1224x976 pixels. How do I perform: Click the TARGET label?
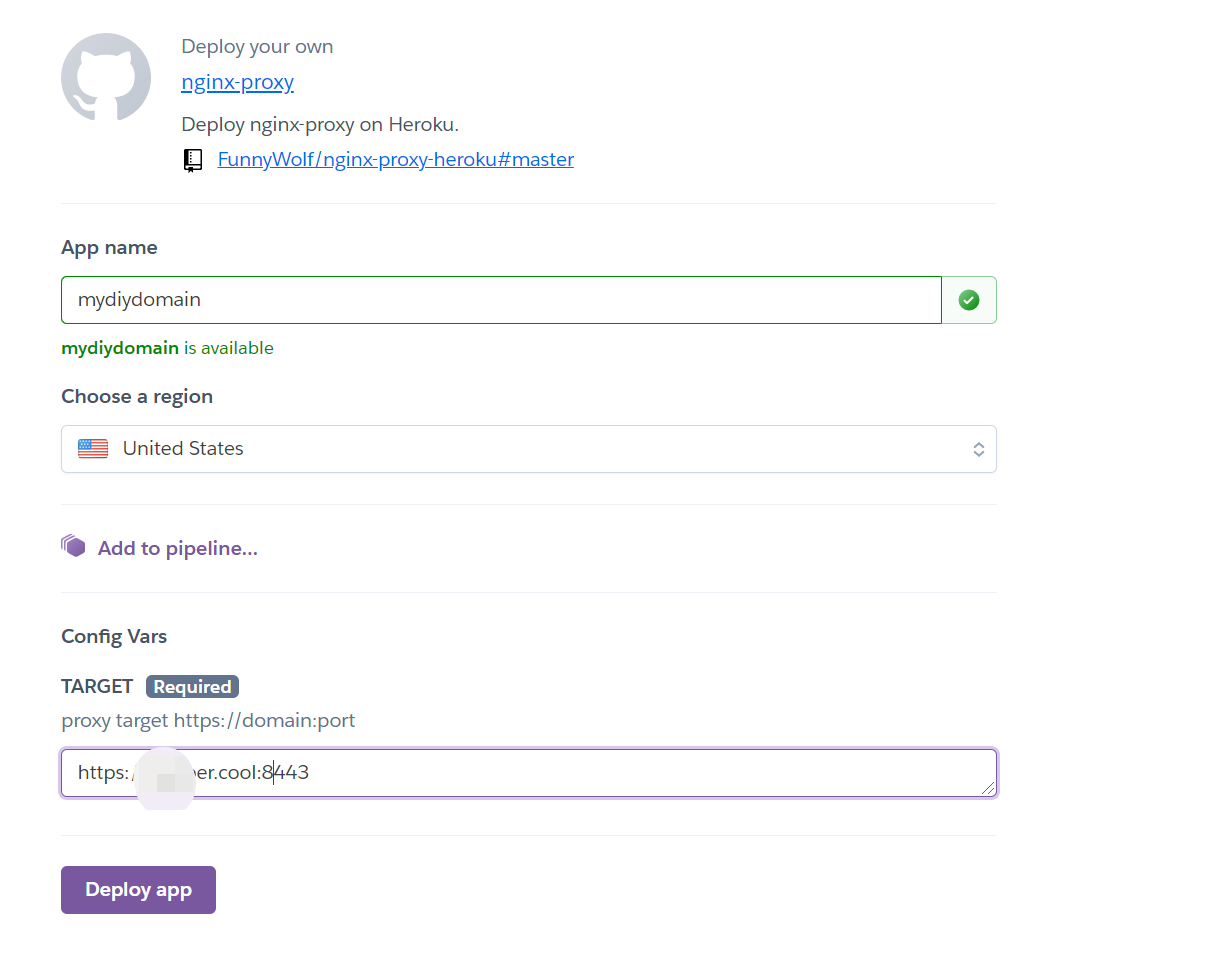coord(97,686)
